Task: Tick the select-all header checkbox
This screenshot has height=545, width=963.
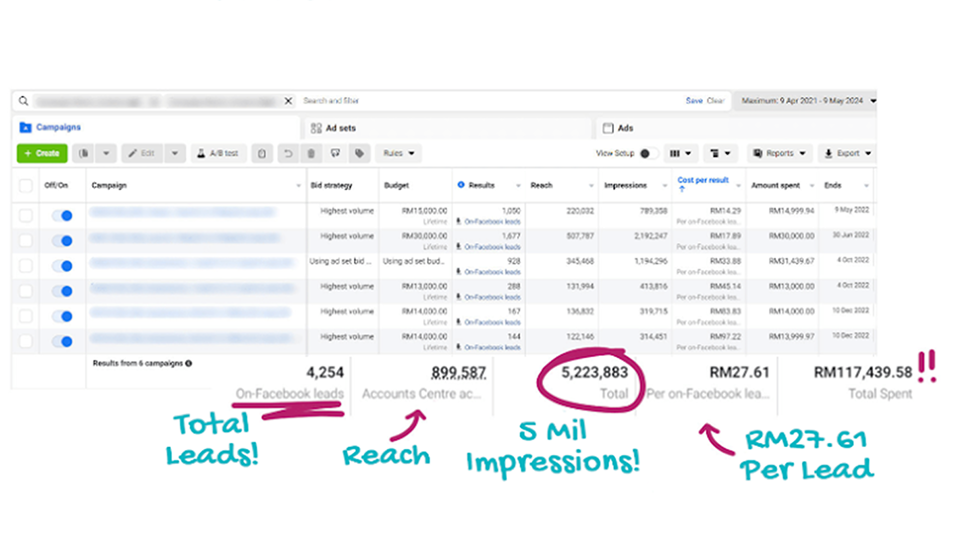Action: pyautogui.click(x=26, y=185)
